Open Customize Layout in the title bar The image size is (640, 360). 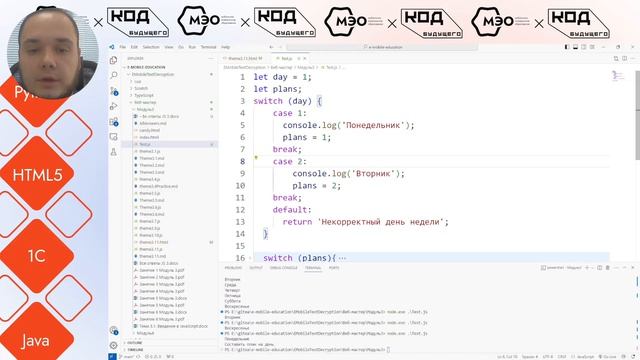[592, 47]
